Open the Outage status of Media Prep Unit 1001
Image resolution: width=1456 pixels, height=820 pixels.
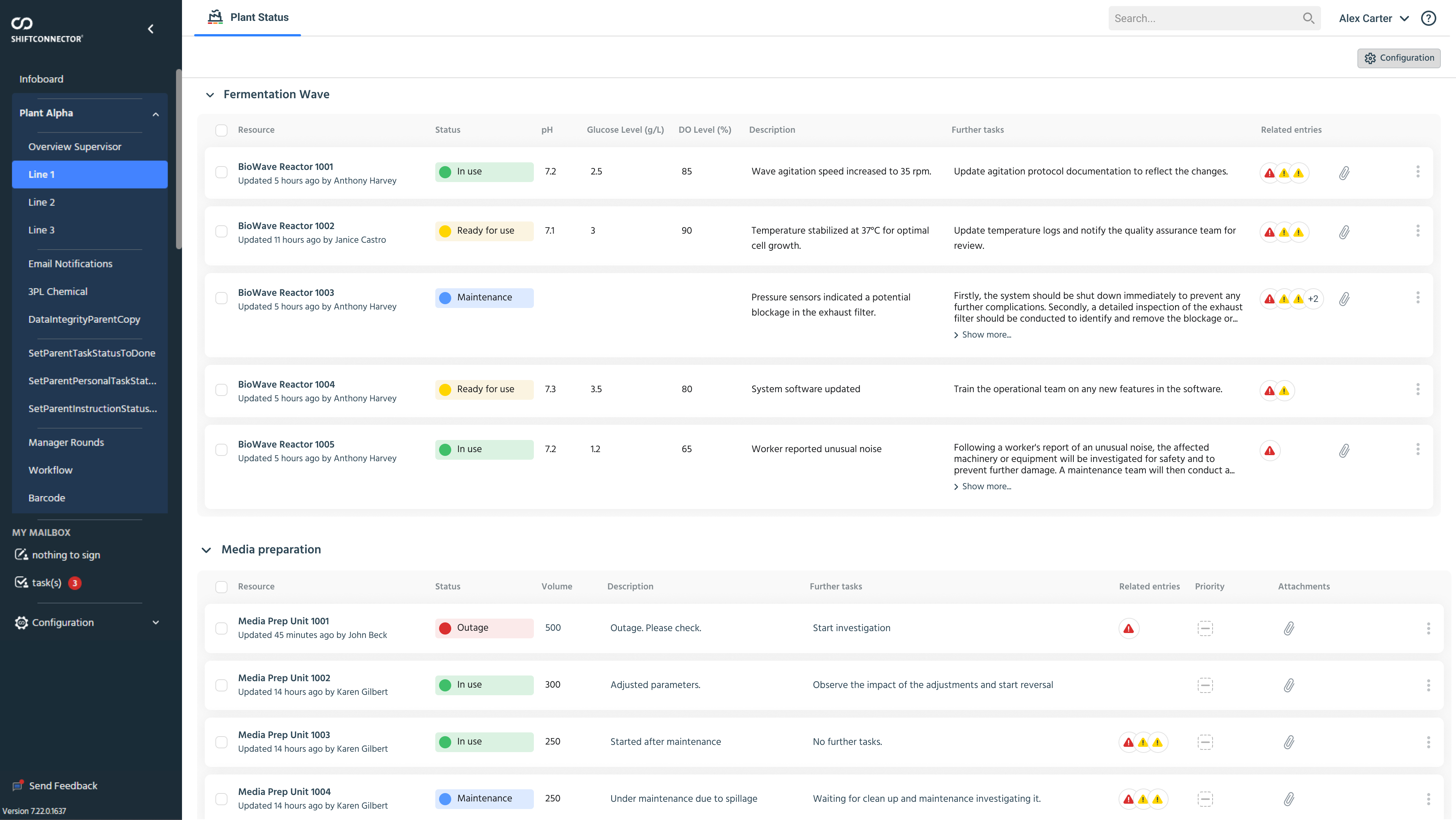484,628
